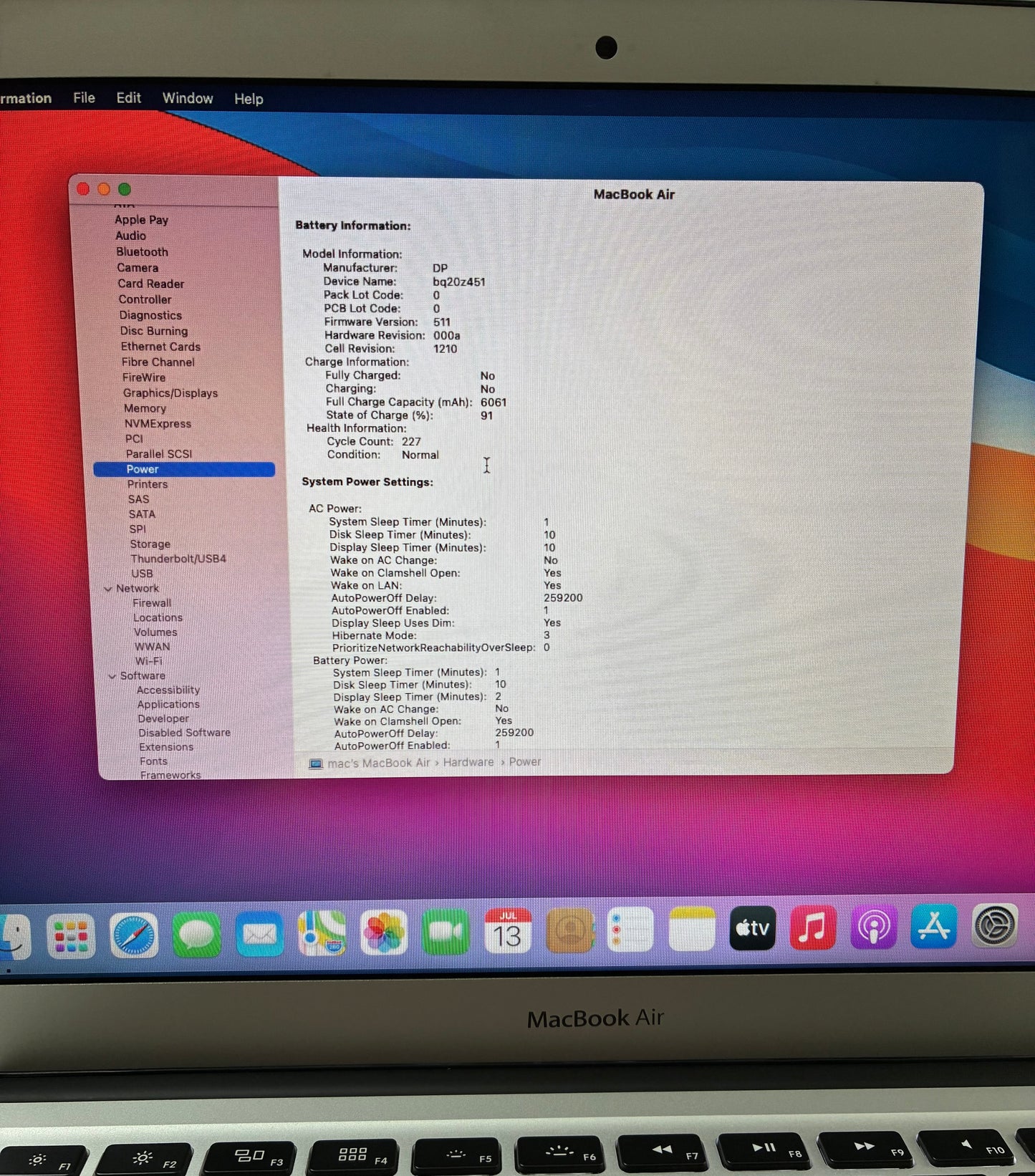Open Photos app in the Dock
The height and width of the screenshot is (1176, 1035).
click(384, 932)
